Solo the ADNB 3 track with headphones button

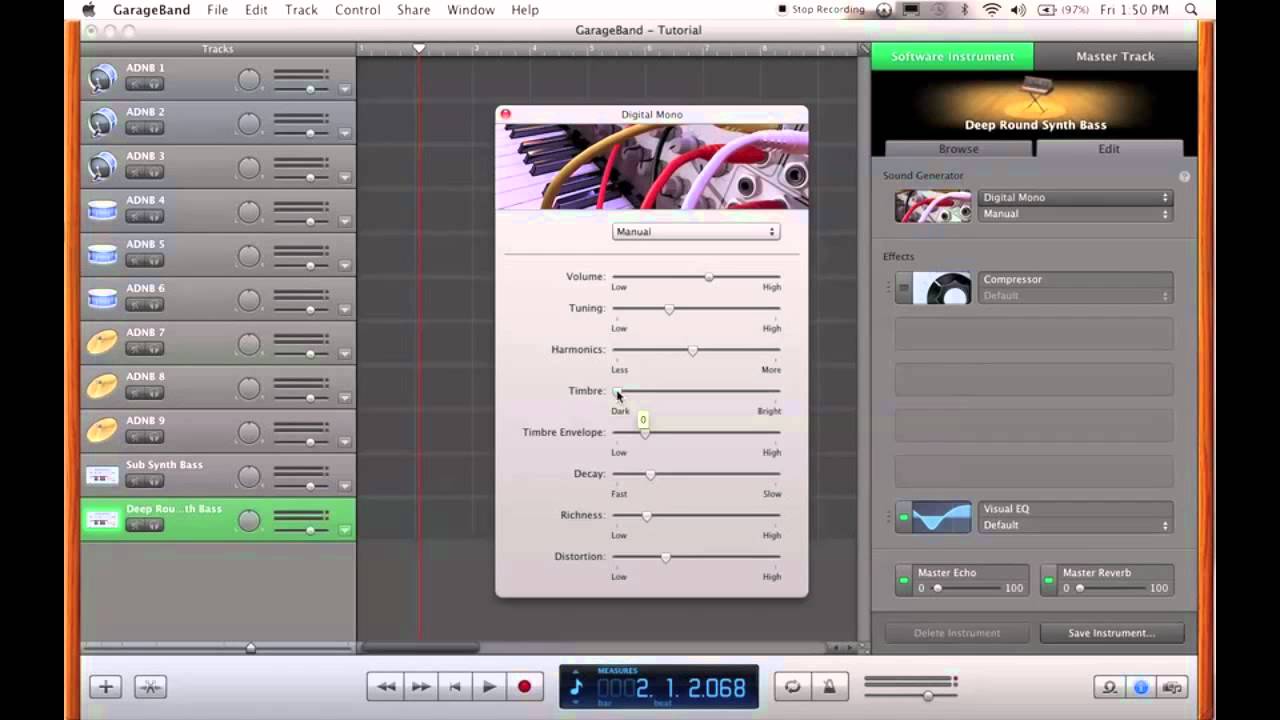(x=155, y=173)
